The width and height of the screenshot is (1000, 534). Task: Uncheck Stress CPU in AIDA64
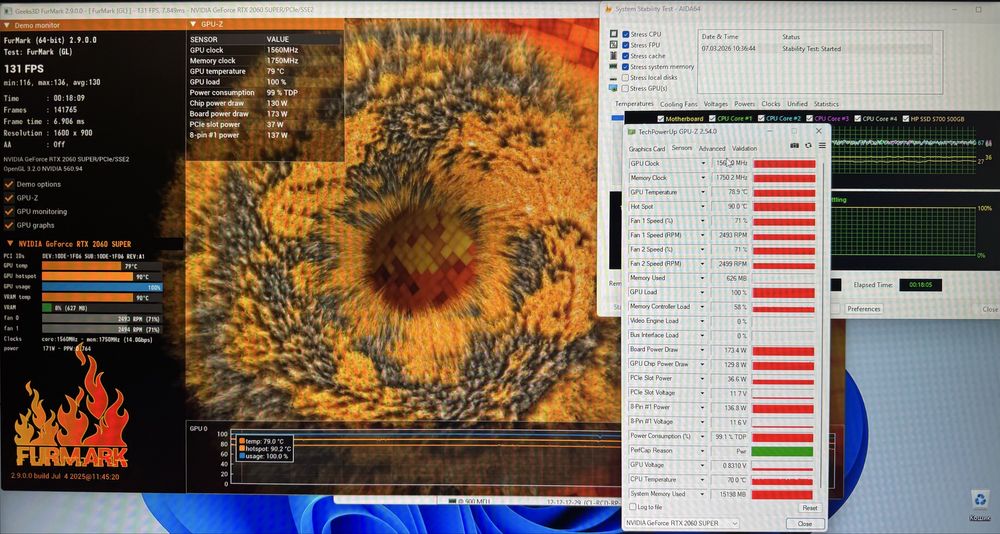click(626, 34)
